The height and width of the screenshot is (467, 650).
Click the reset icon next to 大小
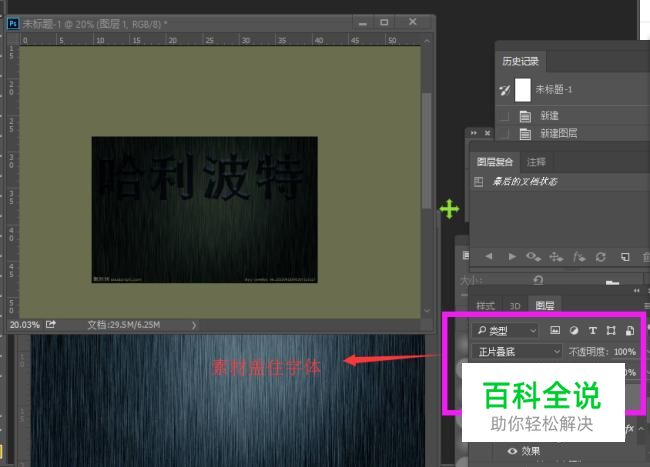pos(538,280)
